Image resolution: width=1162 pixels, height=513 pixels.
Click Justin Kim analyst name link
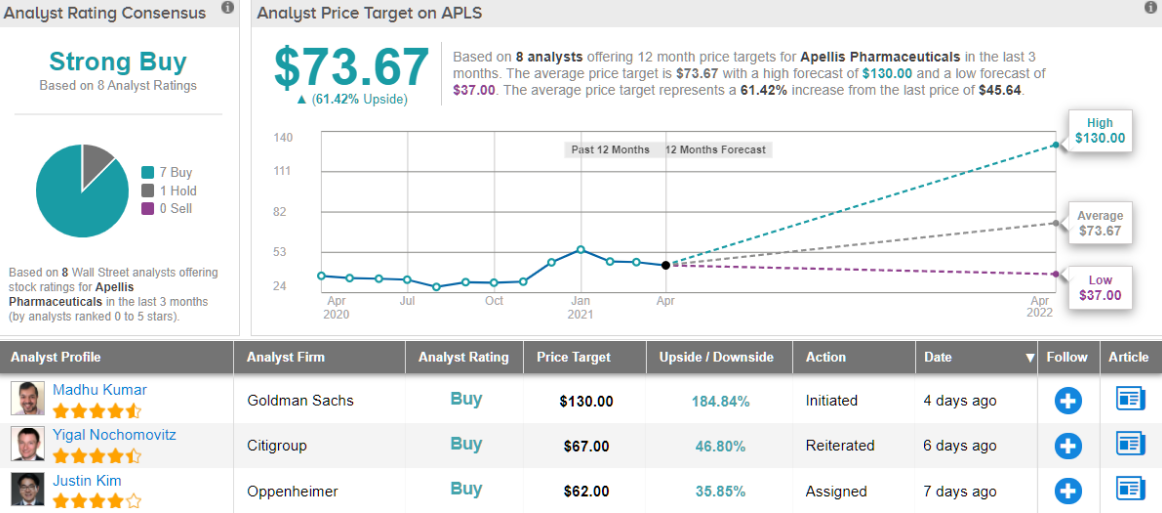(87, 480)
